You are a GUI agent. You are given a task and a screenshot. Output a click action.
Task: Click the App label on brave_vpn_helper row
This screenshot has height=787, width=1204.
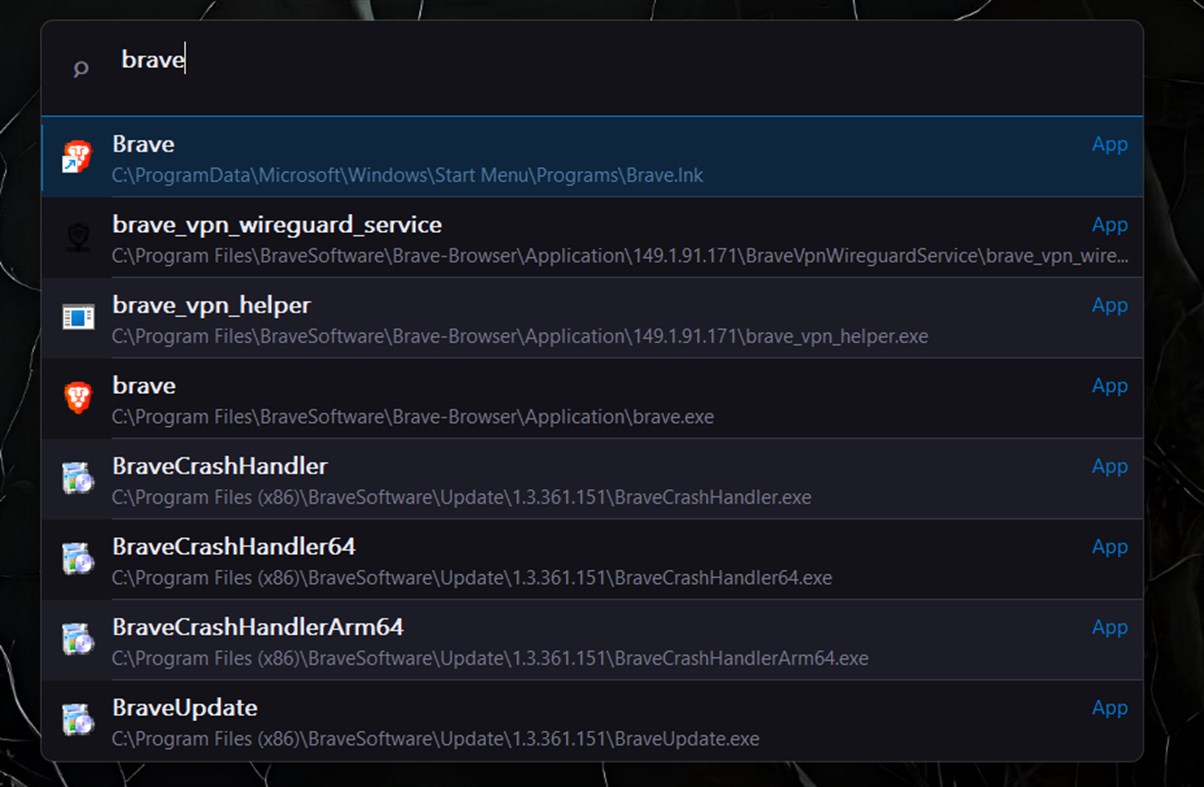coord(1109,306)
